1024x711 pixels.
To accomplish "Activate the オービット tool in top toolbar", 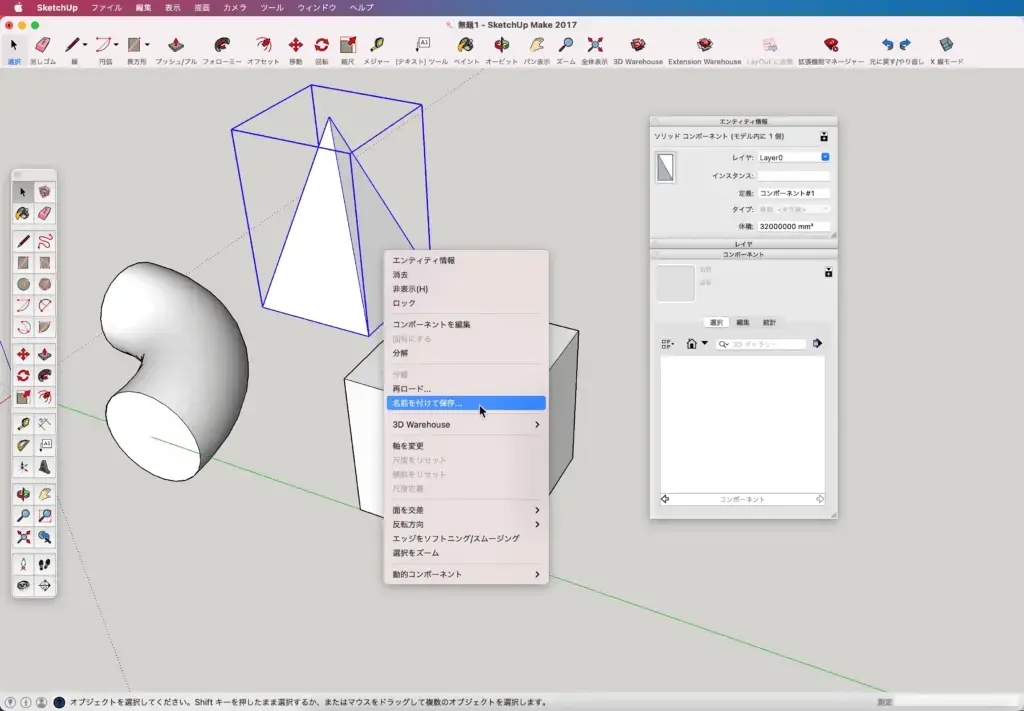I will point(502,44).
